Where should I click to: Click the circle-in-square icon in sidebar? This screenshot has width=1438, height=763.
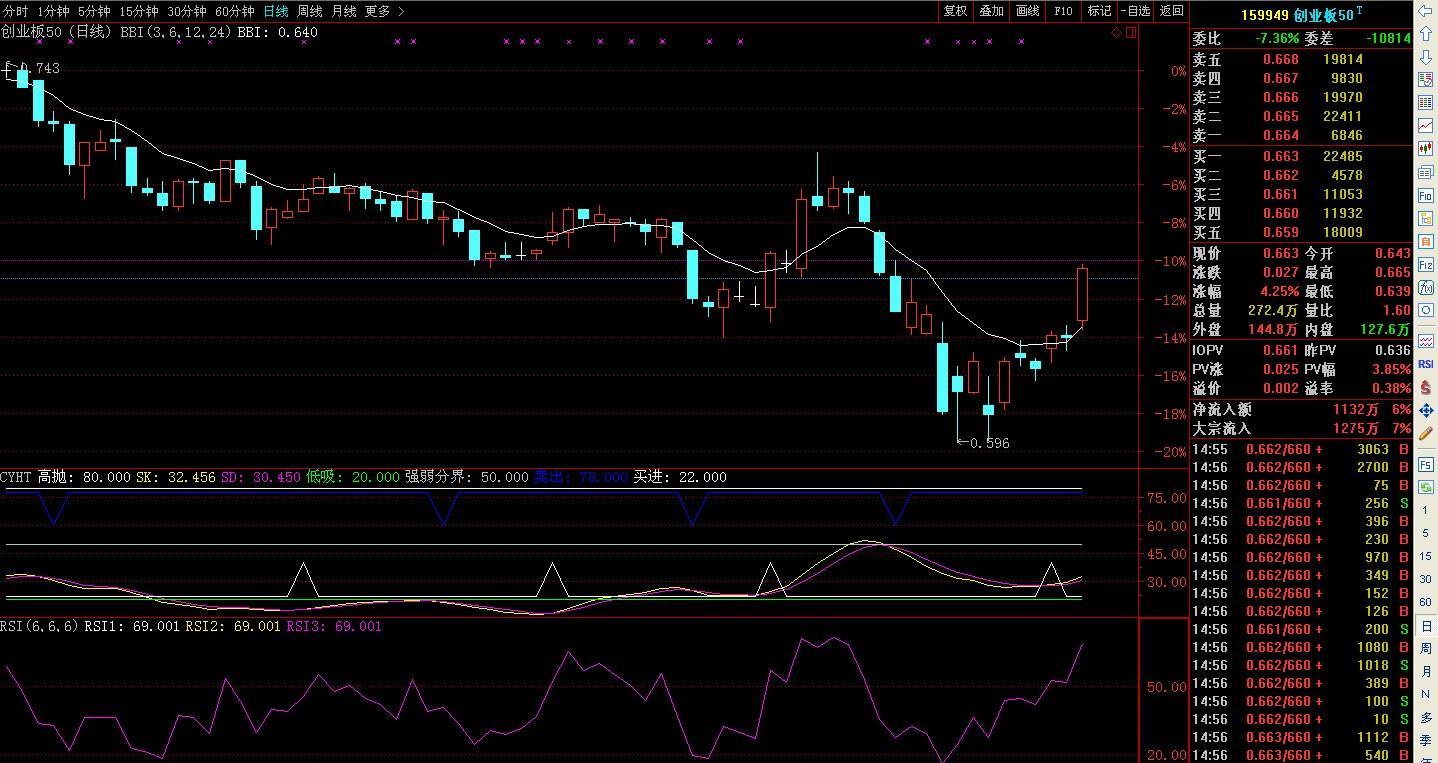click(x=1426, y=310)
